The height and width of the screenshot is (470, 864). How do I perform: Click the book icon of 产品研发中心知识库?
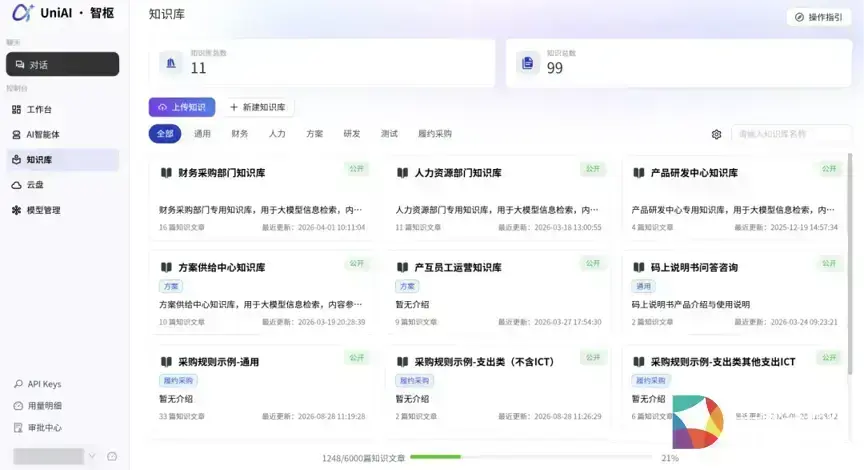pos(639,173)
